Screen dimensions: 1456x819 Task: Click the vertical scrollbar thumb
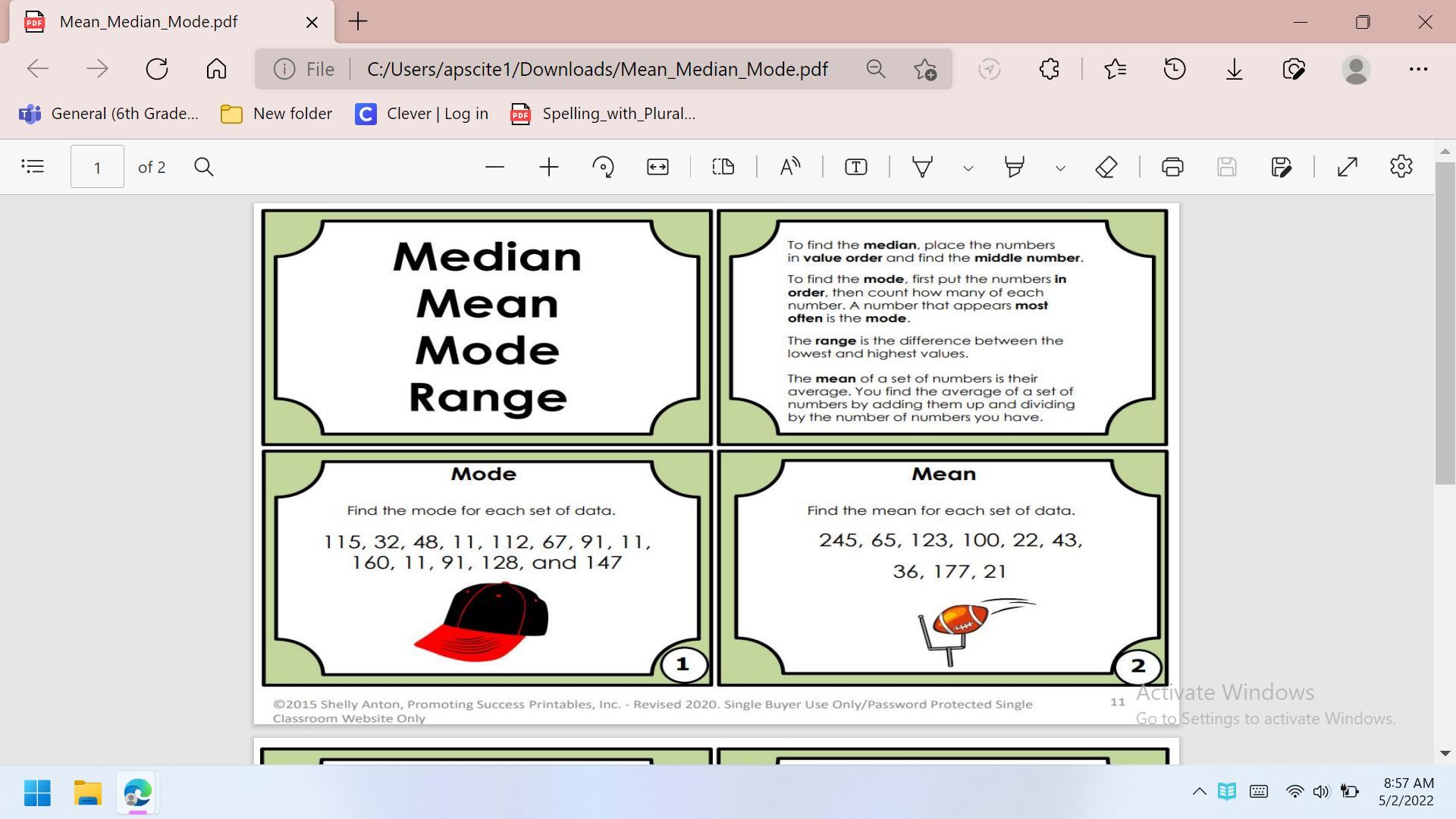(x=1445, y=322)
